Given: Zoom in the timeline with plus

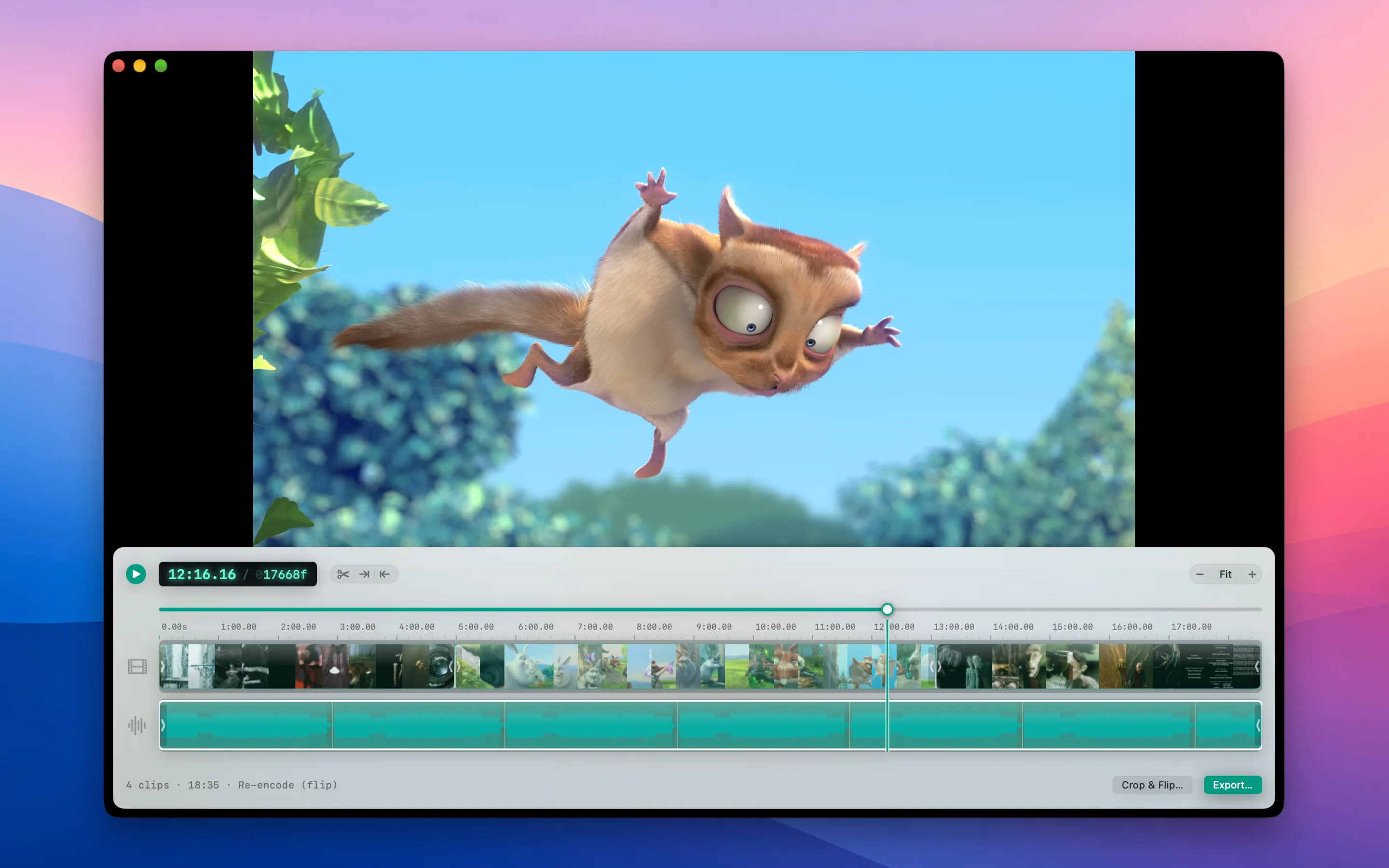Looking at the screenshot, I should [x=1252, y=574].
